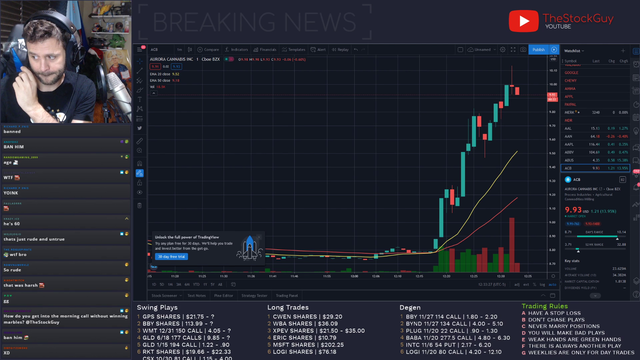Click the Compare button
This screenshot has width=640, height=360.
click(208, 49)
